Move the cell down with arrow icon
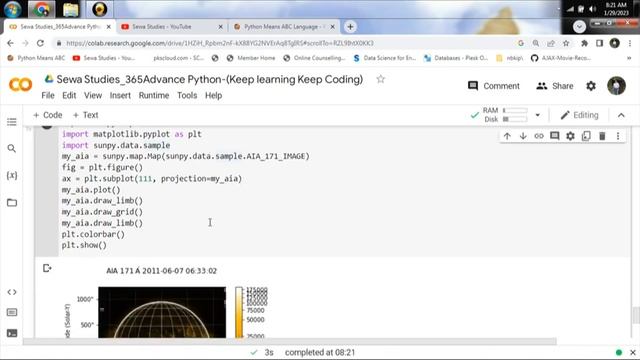The height and width of the screenshot is (360, 640). tap(523, 136)
